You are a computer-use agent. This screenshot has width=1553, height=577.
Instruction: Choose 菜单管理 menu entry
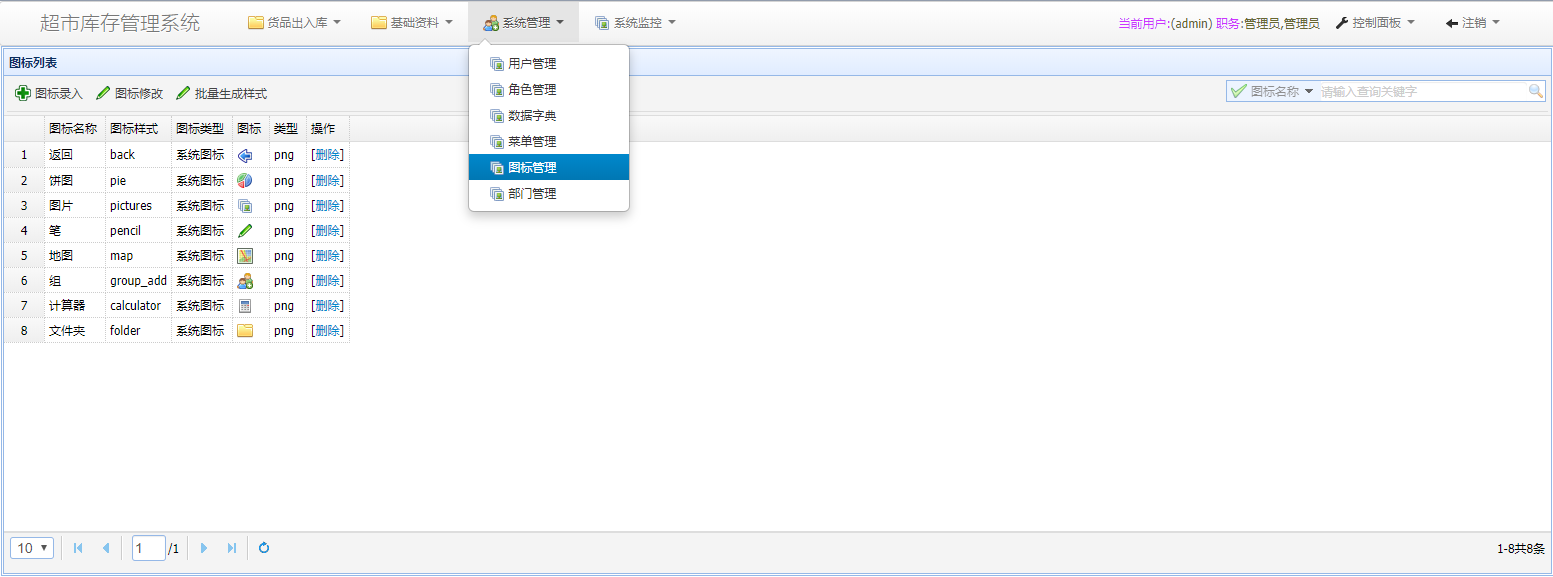point(549,142)
